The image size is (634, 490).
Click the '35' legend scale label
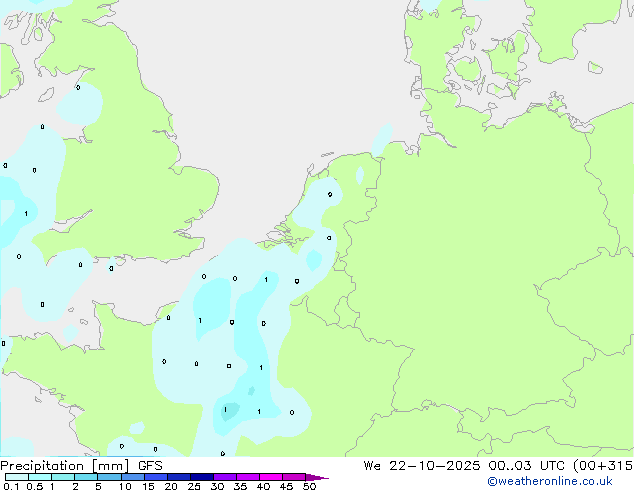click(240, 486)
